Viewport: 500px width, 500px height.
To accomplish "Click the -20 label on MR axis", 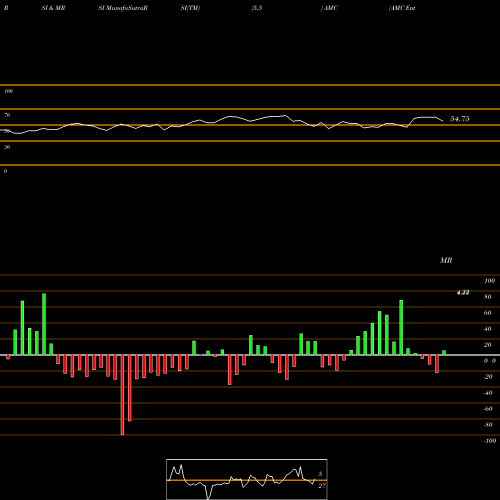I will coord(488,377).
